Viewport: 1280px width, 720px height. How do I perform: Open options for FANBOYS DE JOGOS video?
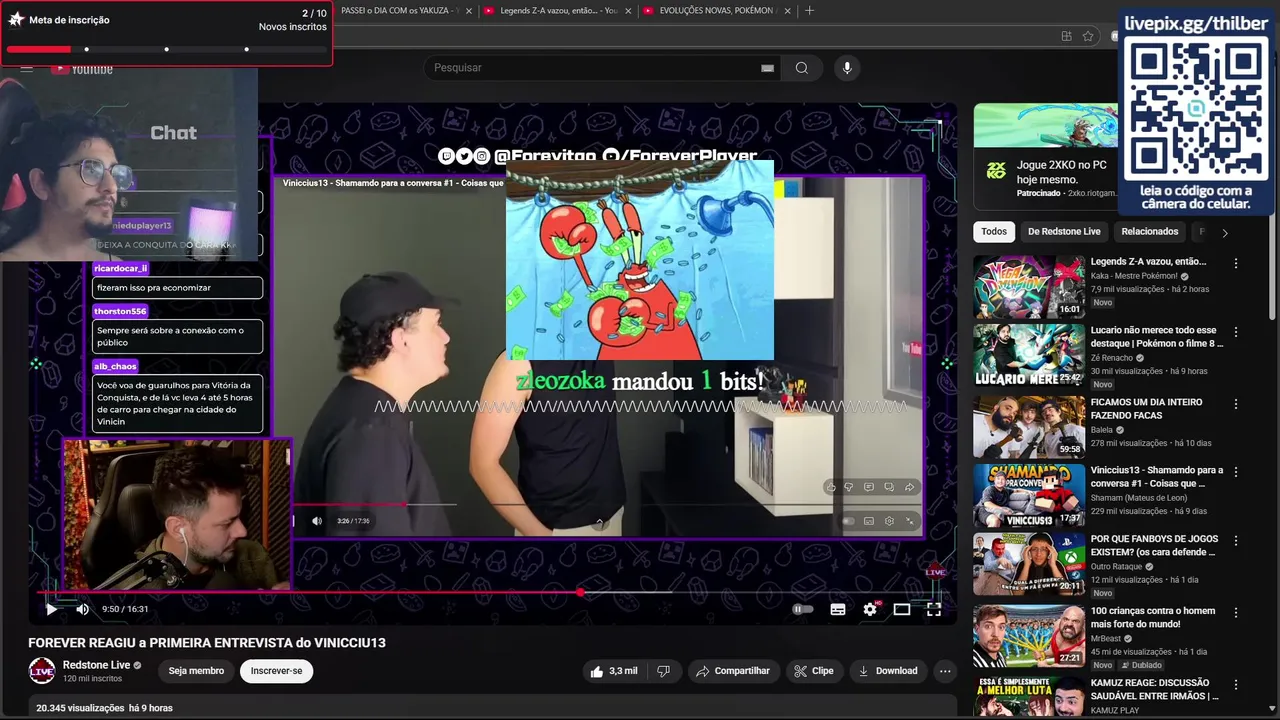pos(1236,541)
